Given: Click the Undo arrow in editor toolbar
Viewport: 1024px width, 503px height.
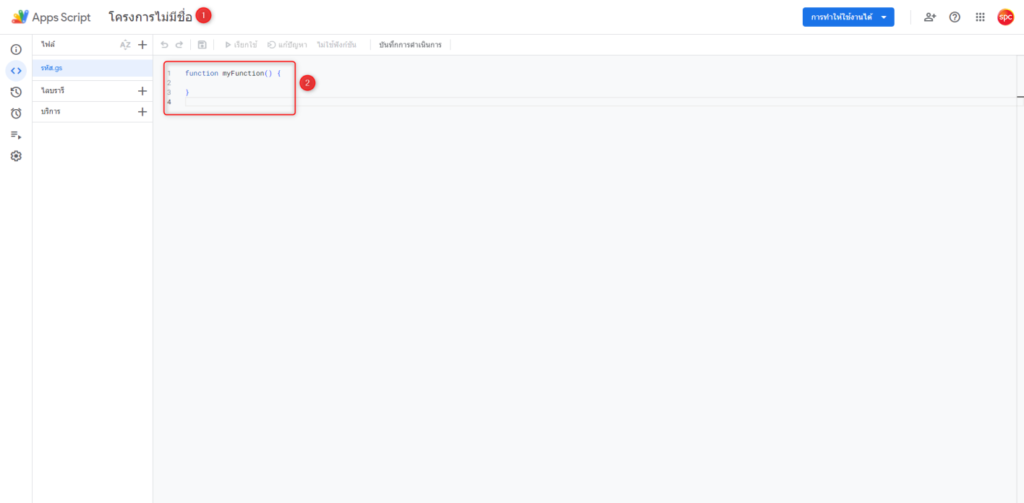Looking at the screenshot, I should pyautogui.click(x=165, y=45).
